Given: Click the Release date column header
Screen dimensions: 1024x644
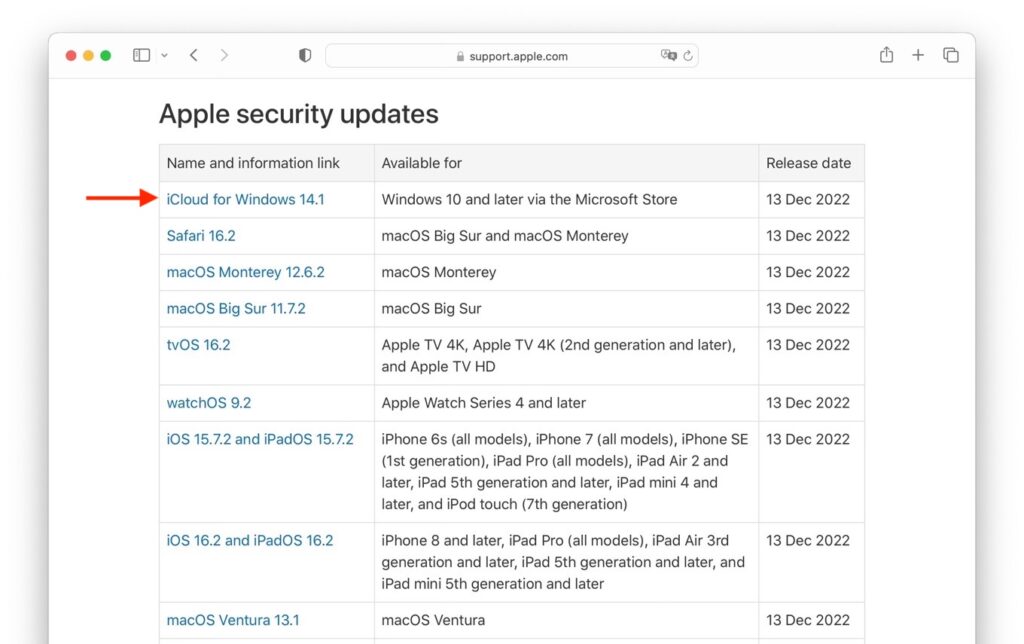Looking at the screenshot, I should [807, 162].
